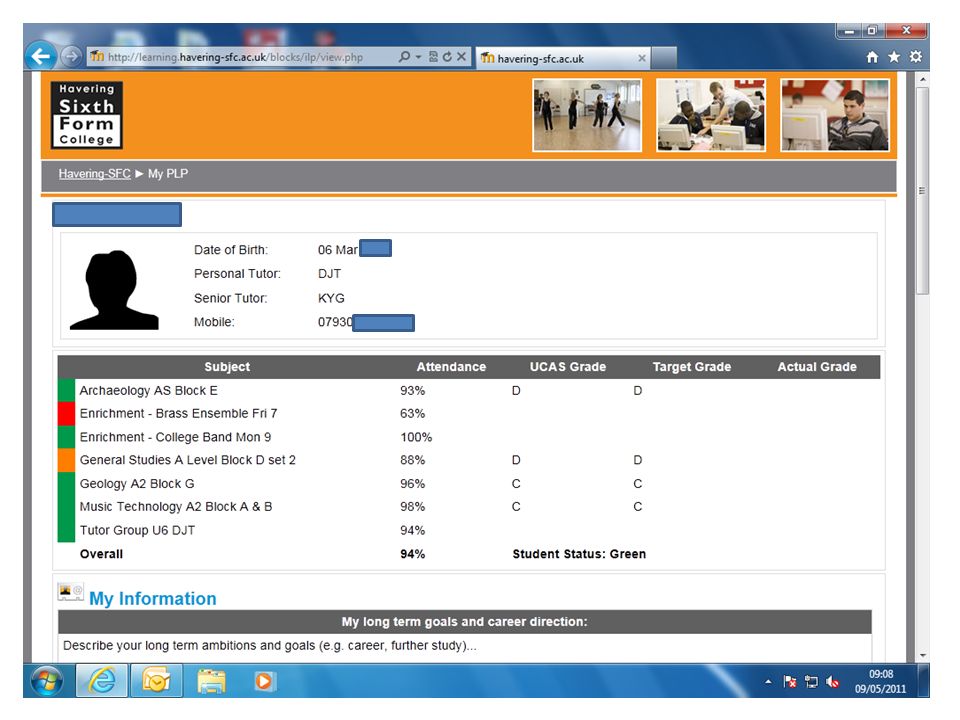This screenshot has height=720, width=960.
Task: Click the search magnifier in address bar
Action: [x=404, y=57]
